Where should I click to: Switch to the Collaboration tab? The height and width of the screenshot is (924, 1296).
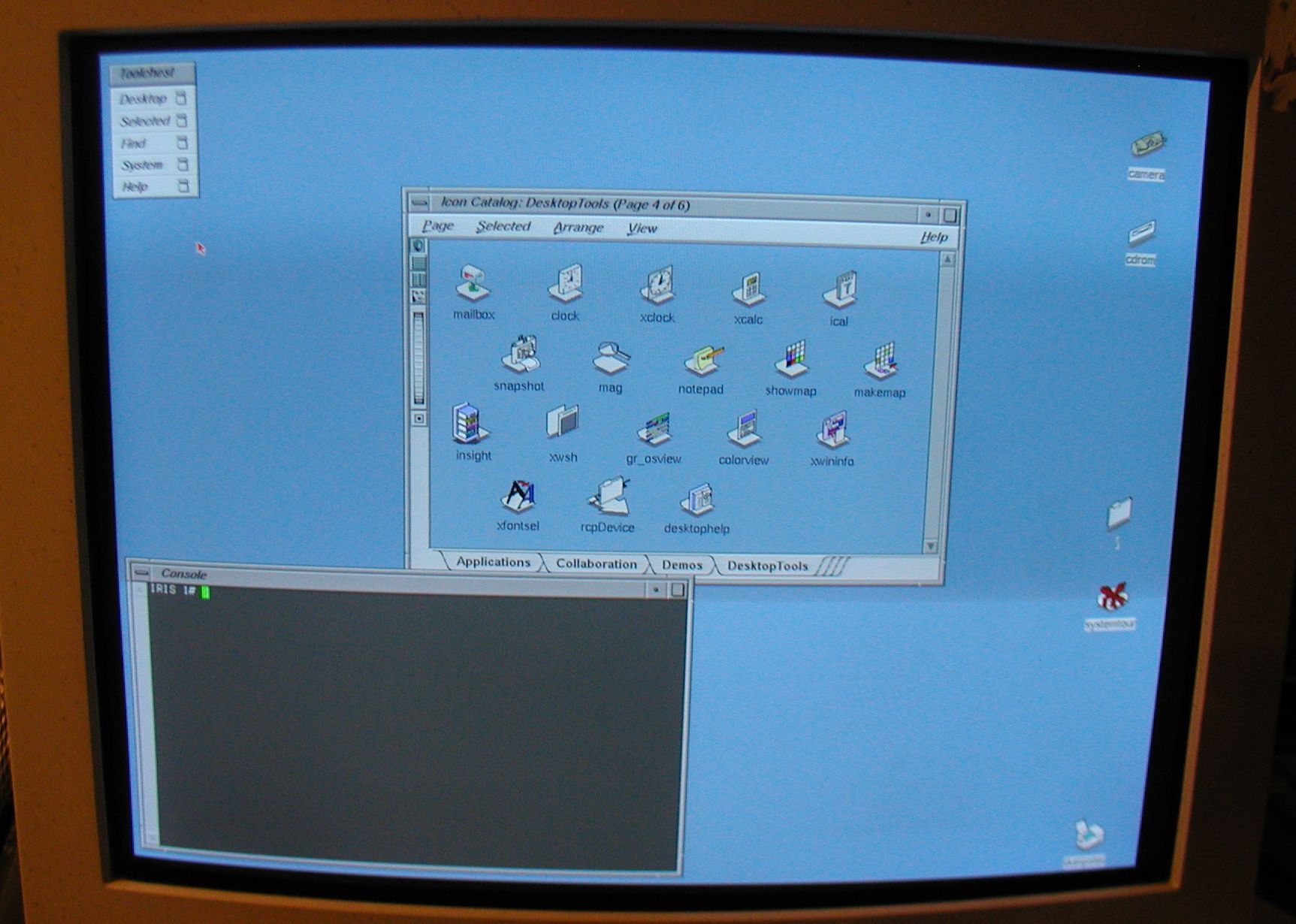coord(597,563)
